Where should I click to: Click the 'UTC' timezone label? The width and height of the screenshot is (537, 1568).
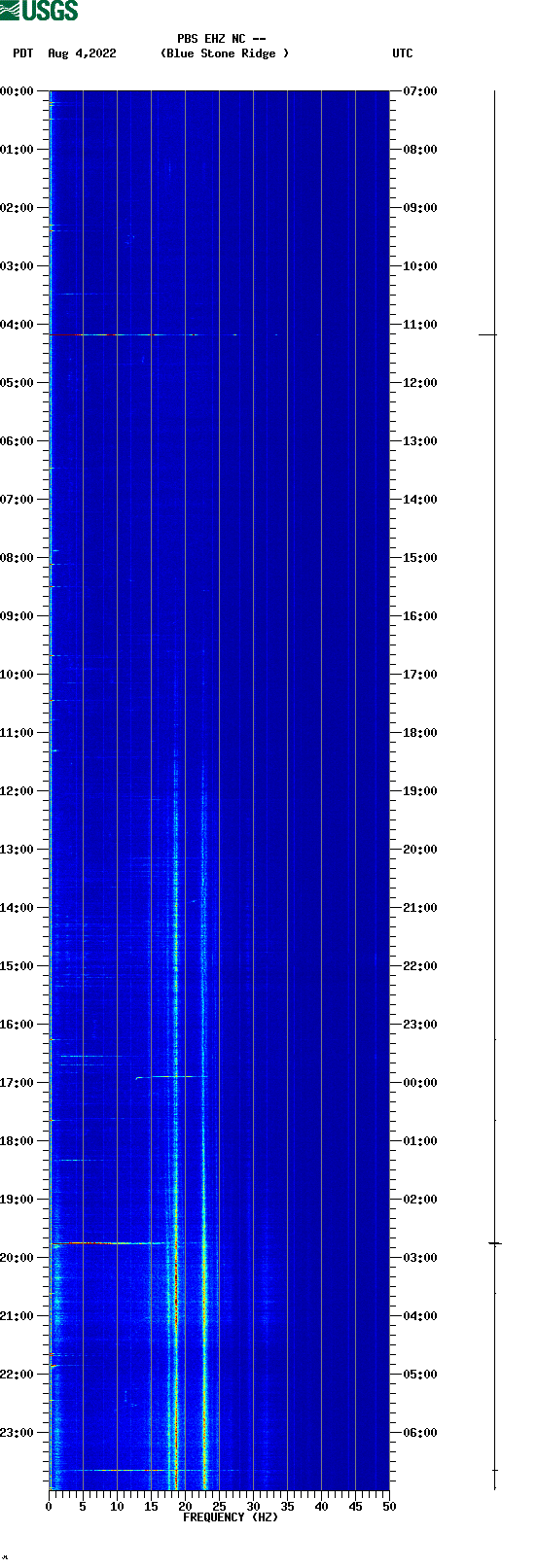tap(403, 53)
